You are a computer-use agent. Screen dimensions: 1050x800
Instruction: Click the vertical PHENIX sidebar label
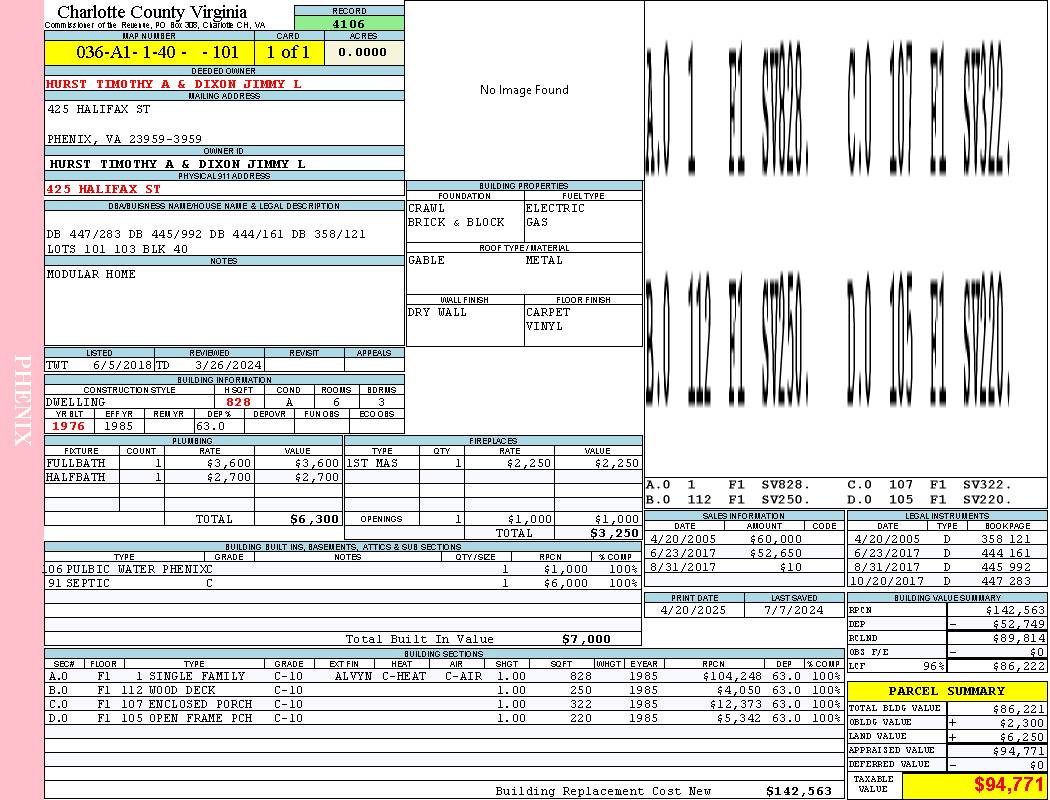22,400
